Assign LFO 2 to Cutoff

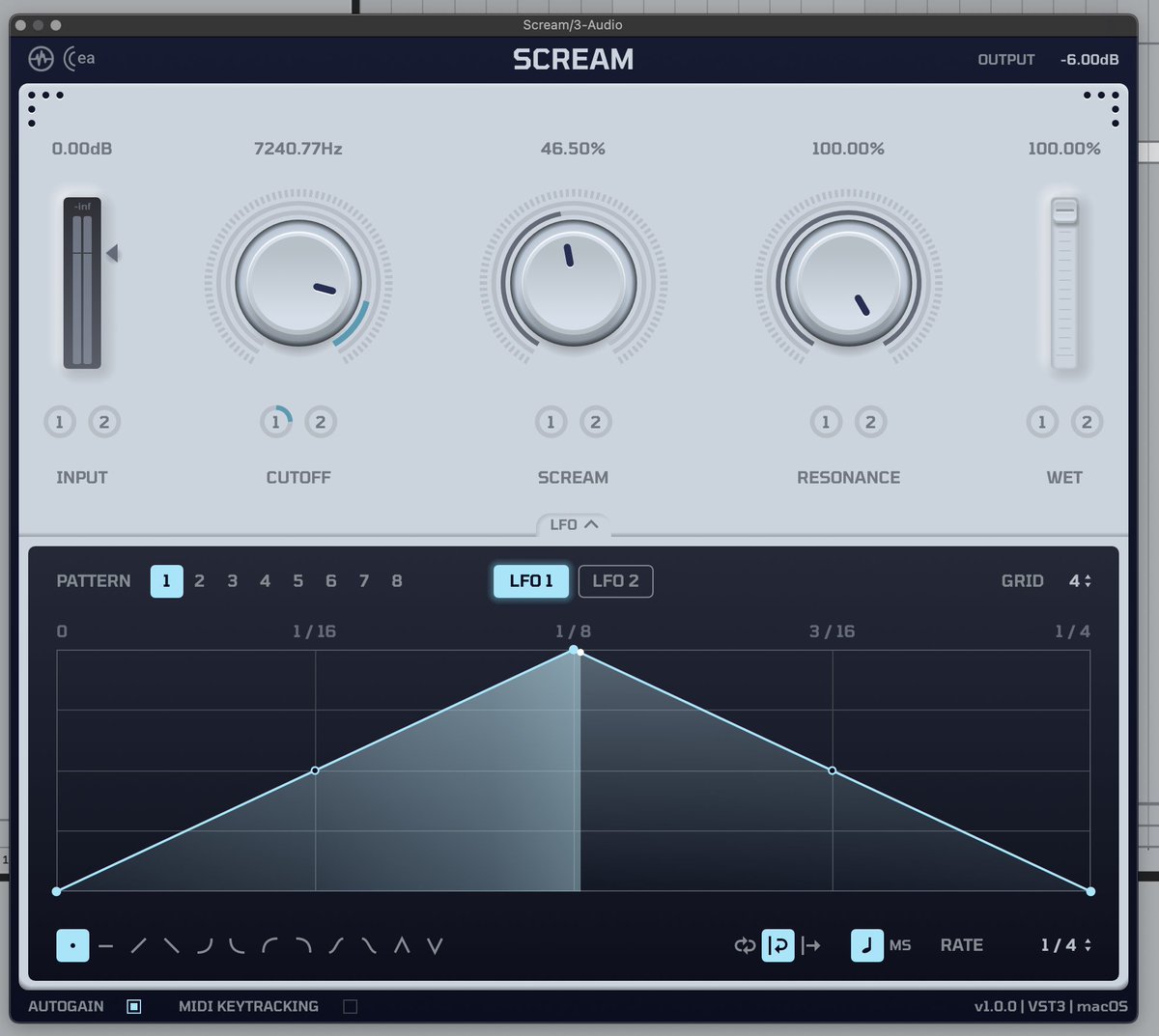click(x=321, y=422)
